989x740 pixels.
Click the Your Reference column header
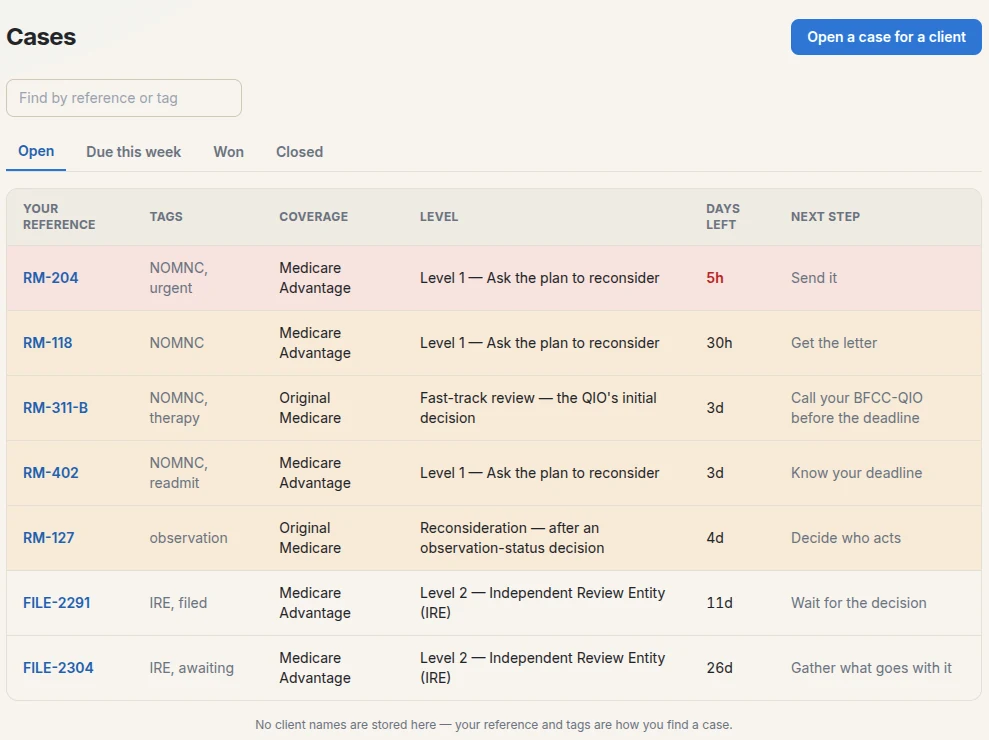coord(59,216)
